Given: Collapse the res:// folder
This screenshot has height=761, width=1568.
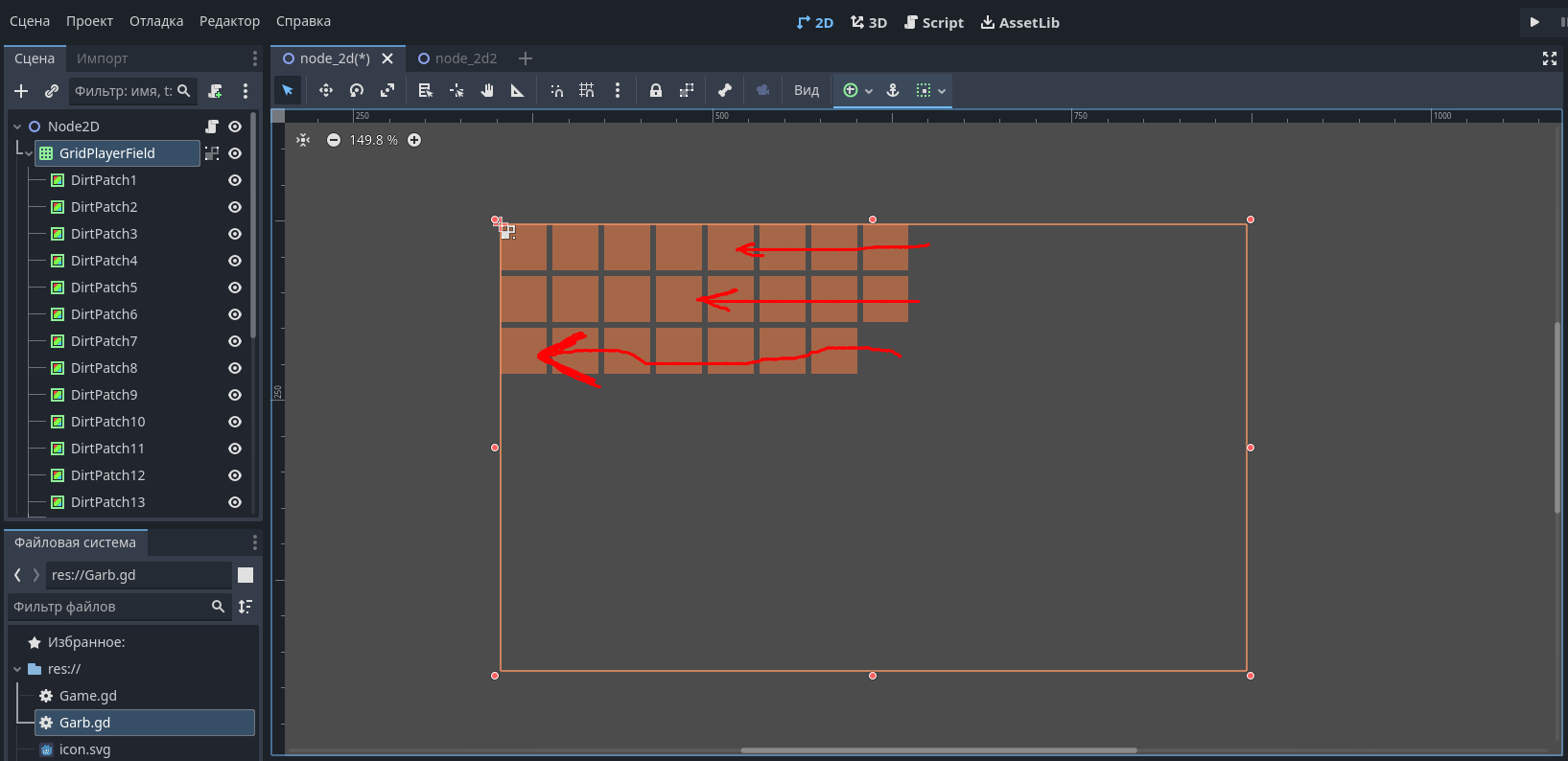Looking at the screenshot, I should [17, 669].
